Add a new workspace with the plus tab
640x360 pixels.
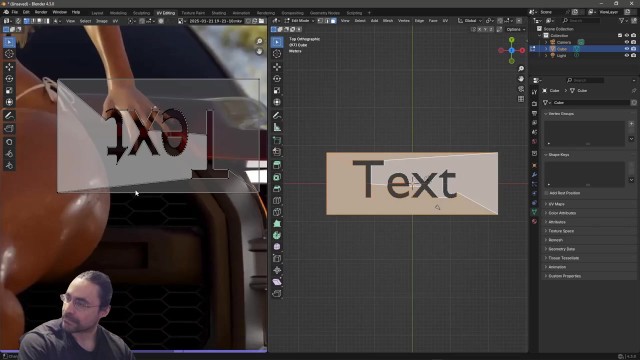click(x=369, y=13)
